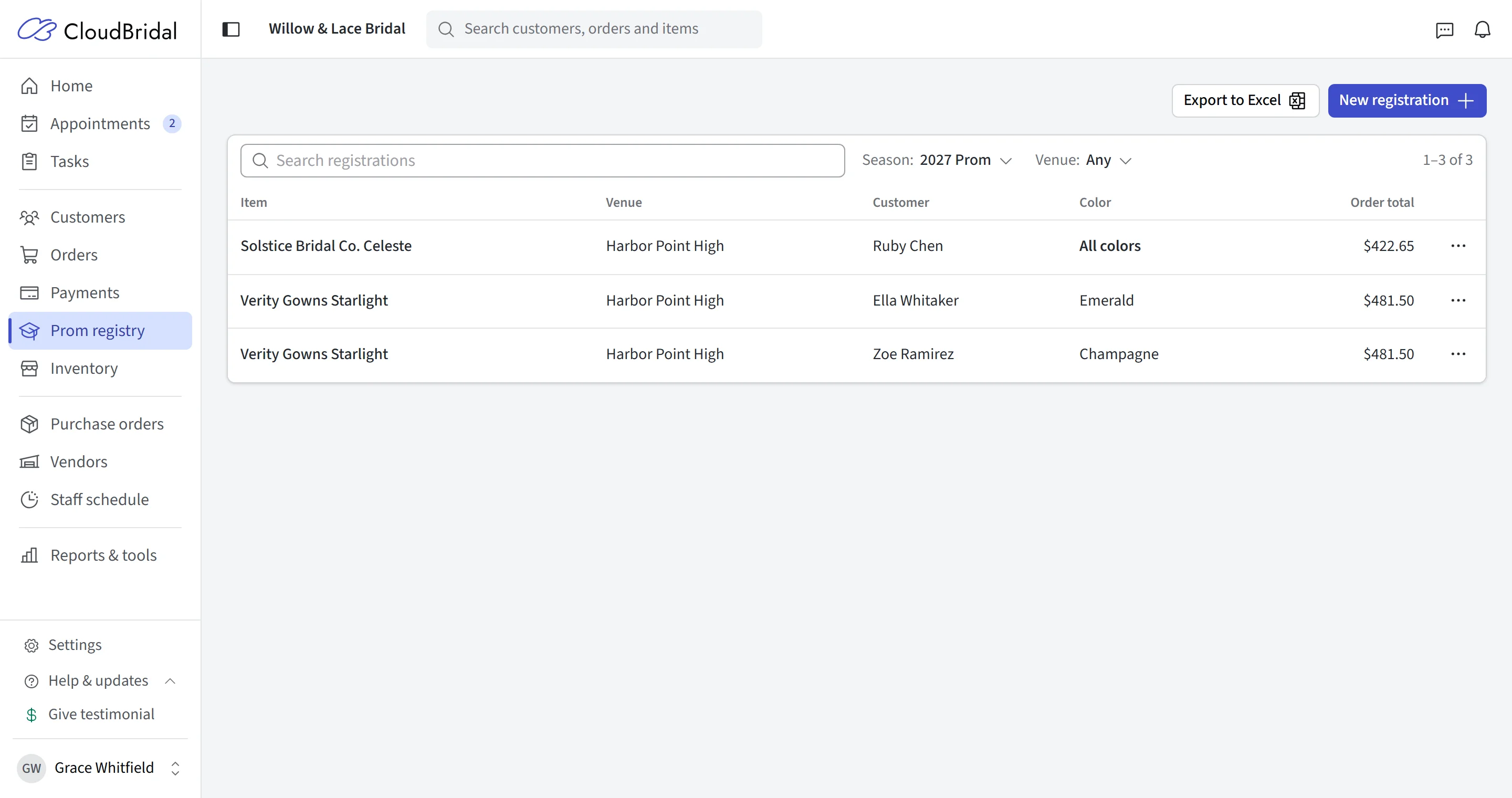Open more options for Ruby Chen row

[x=1458, y=246]
